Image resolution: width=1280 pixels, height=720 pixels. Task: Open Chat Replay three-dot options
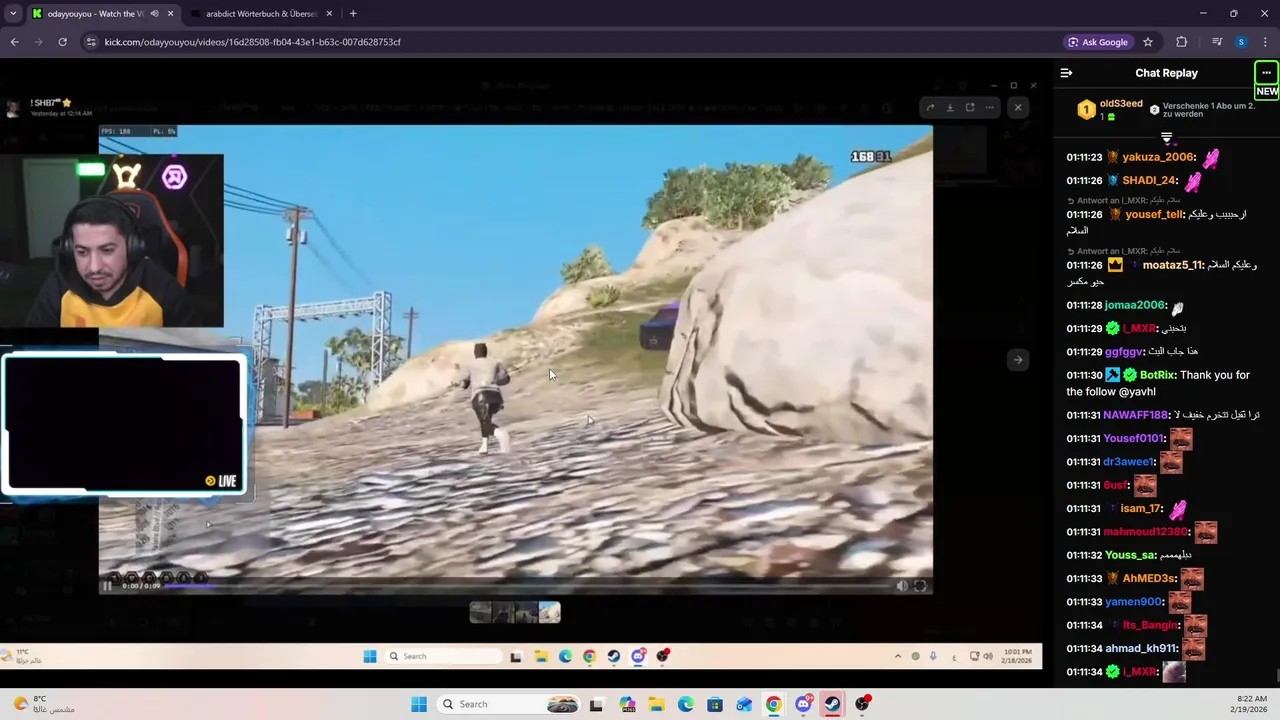[x=1266, y=73]
